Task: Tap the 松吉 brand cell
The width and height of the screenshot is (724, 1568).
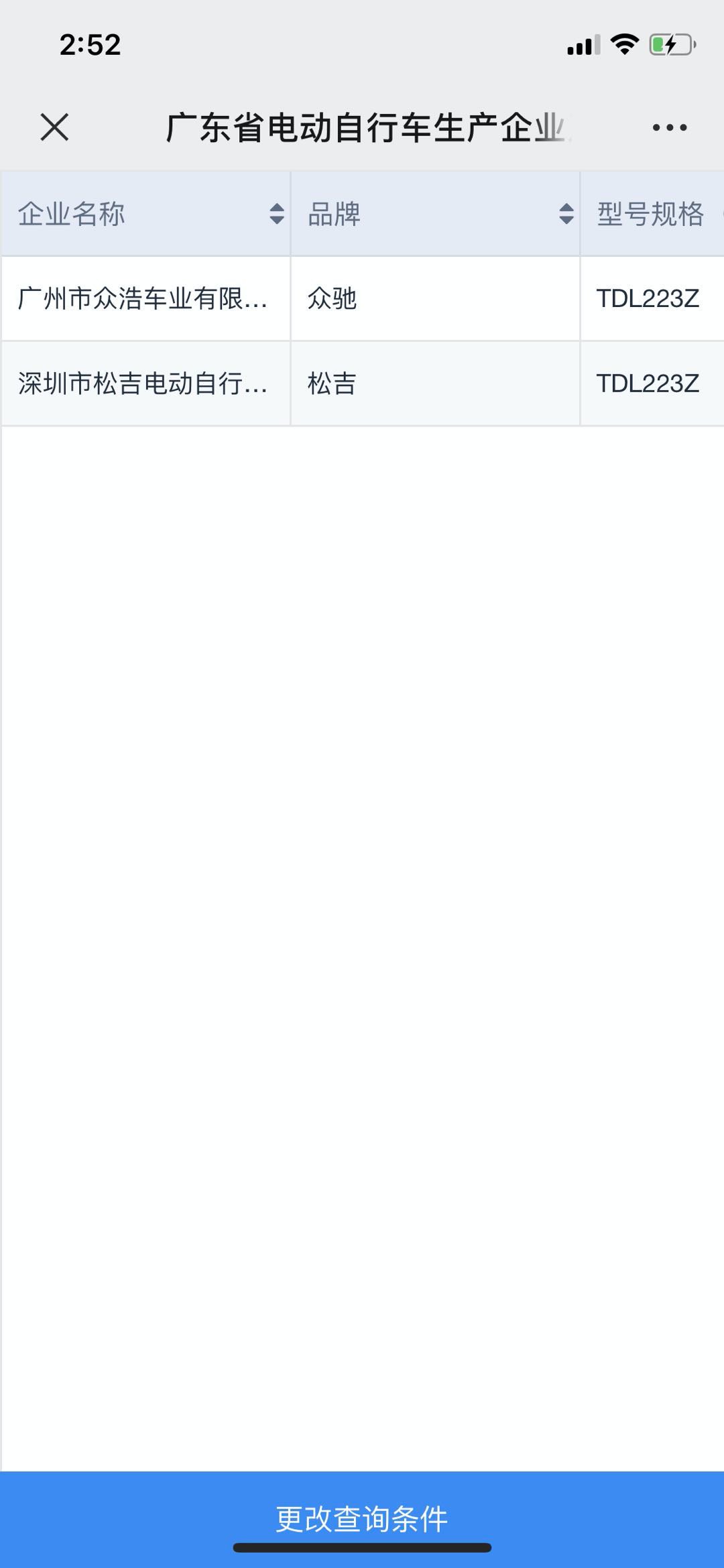Action: point(435,383)
